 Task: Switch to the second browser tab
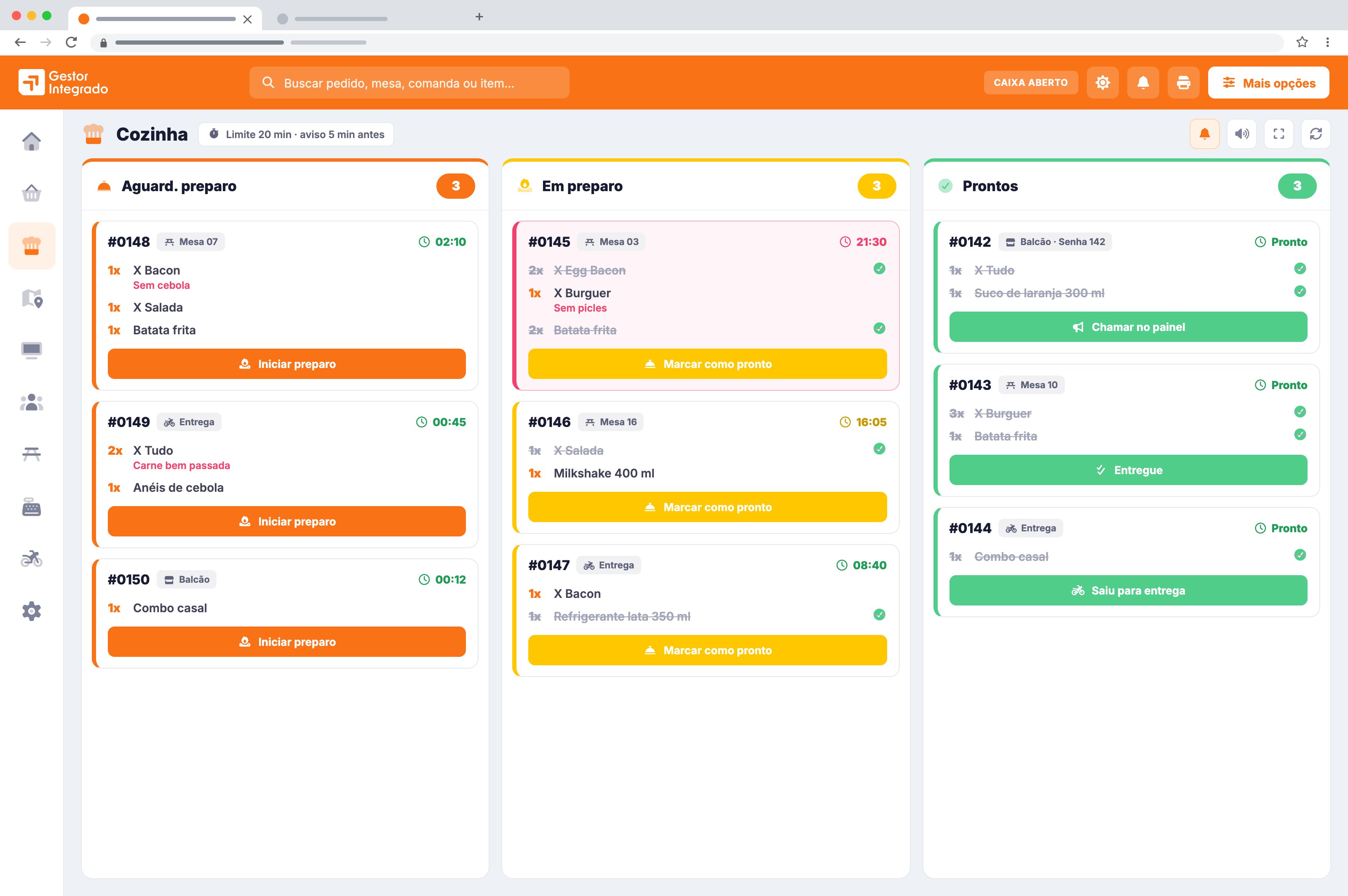pos(333,19)
